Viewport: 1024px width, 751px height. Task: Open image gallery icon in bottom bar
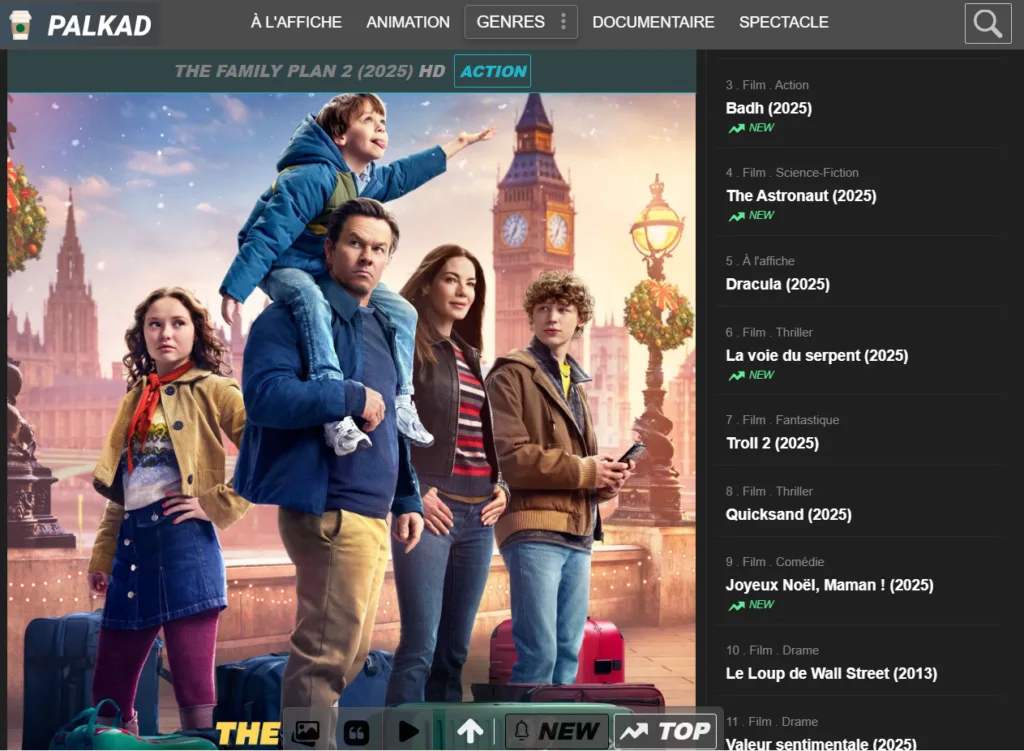coord(306,732)
